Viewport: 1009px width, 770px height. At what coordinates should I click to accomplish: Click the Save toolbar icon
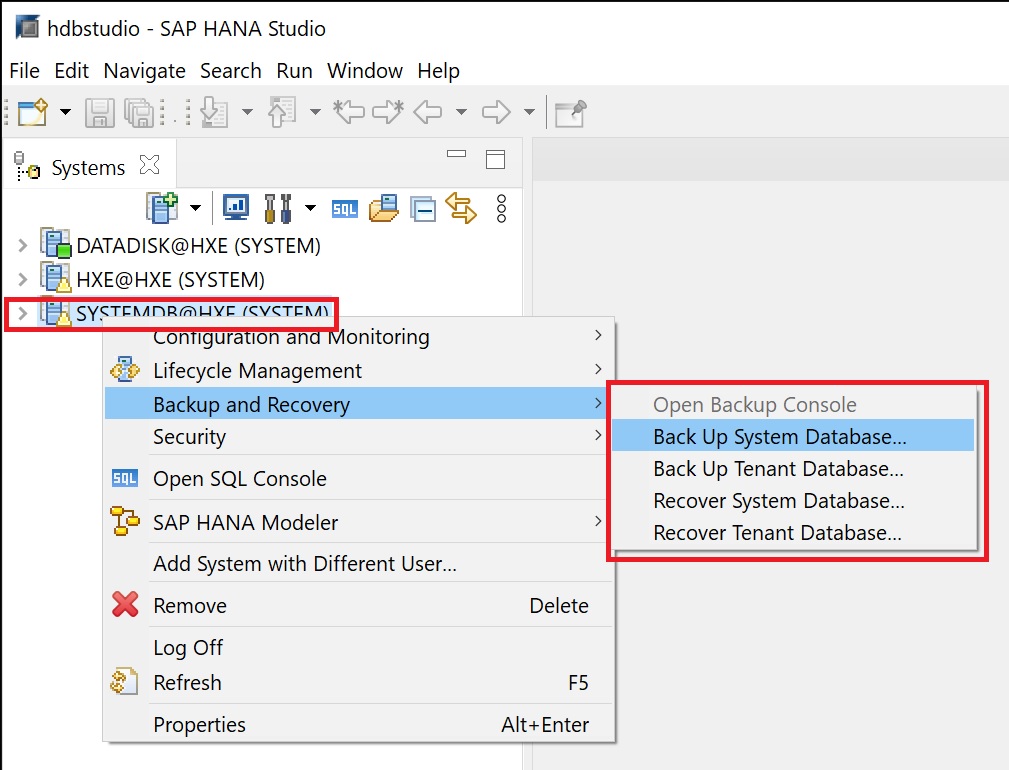(100, 113)
